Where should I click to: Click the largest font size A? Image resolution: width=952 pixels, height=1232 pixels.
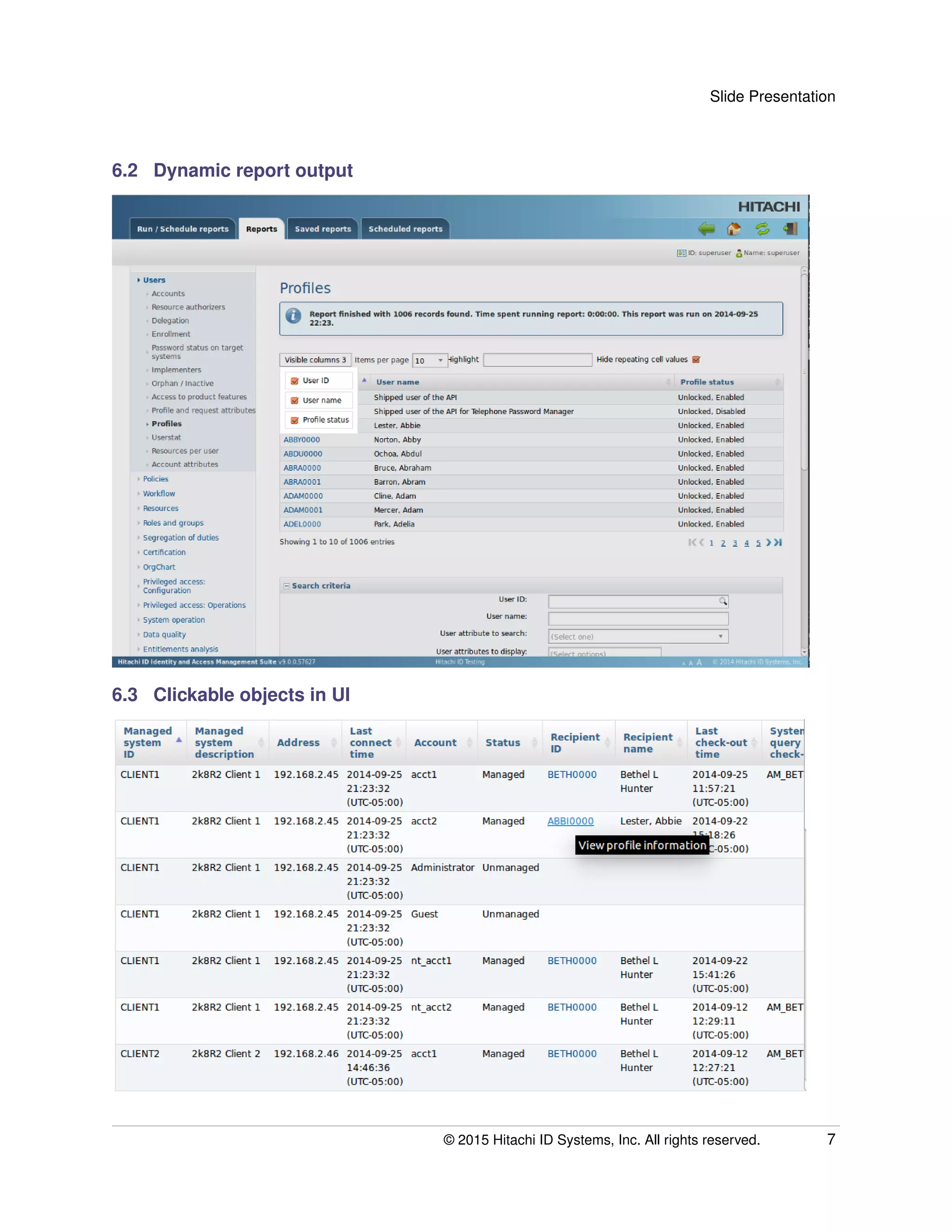pyautogui.click(x=699, y=662)
